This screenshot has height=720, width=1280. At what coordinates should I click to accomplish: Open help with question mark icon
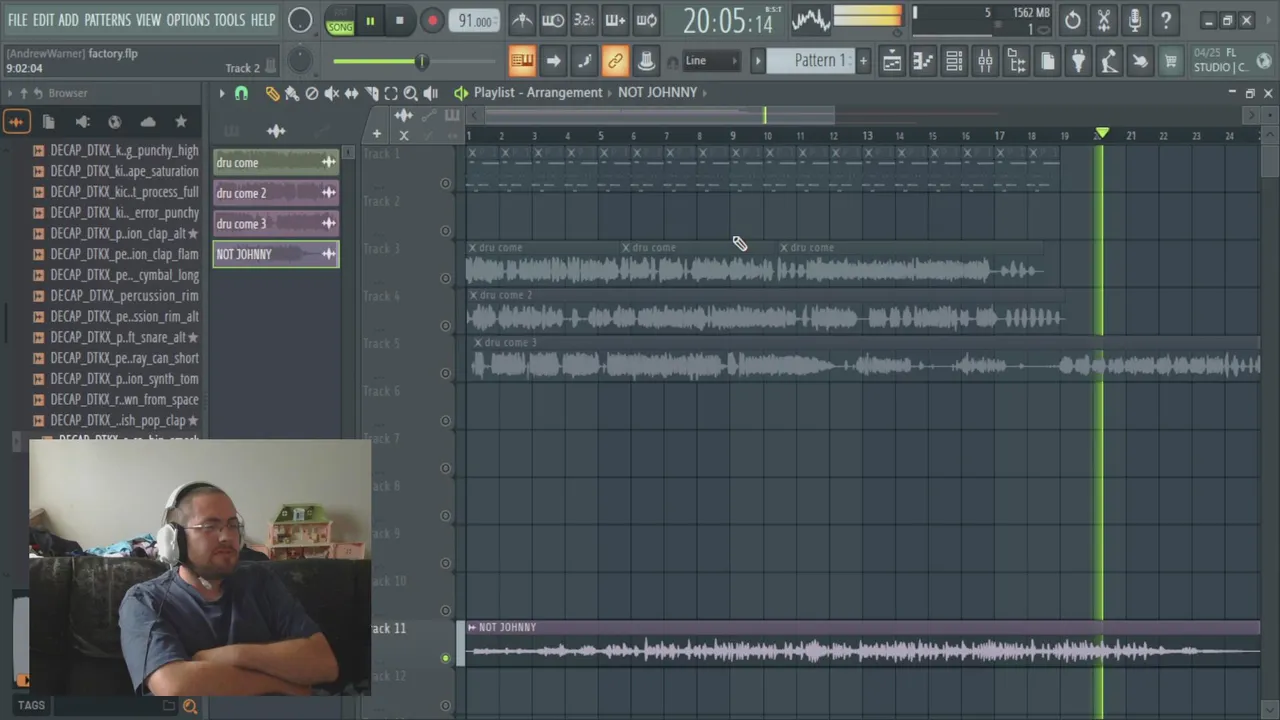[1165, 20]
